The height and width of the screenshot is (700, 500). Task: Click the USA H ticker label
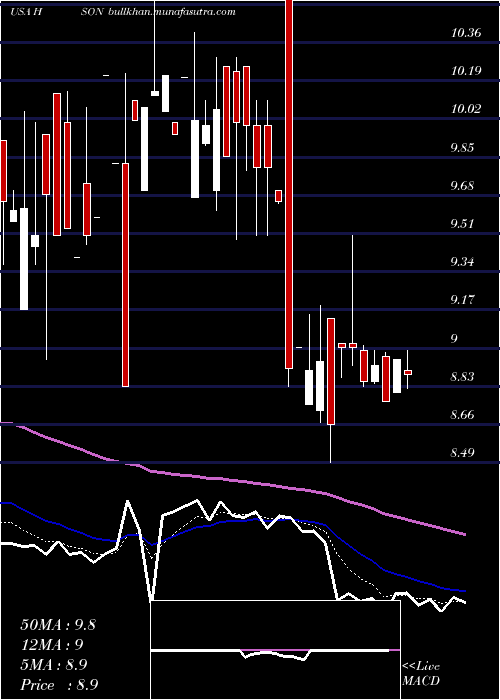(26, 12)
